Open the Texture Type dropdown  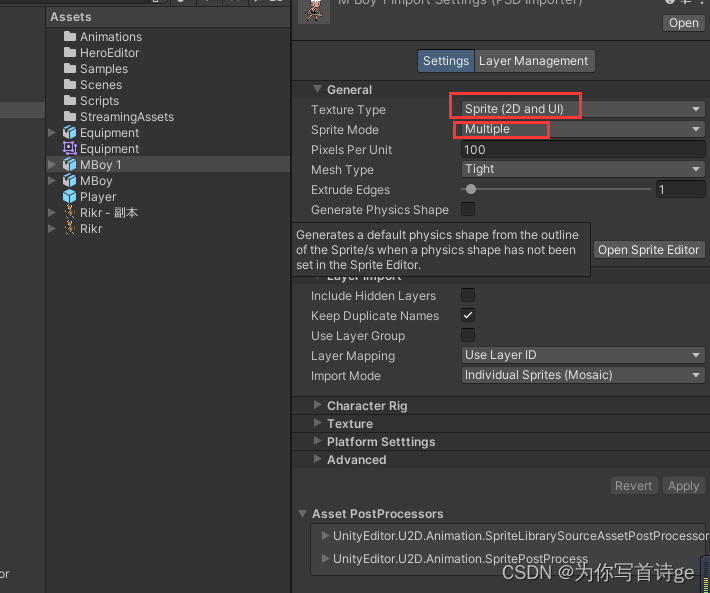(x=583, y=109)
